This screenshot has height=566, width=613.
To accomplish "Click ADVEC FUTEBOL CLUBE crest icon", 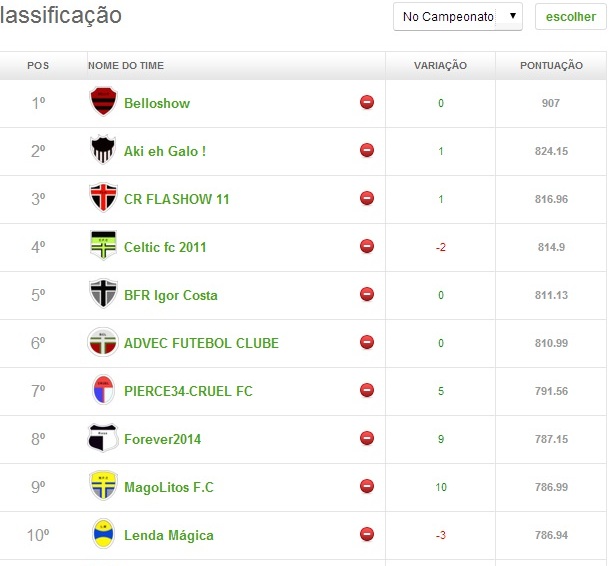I will [103, 342].
